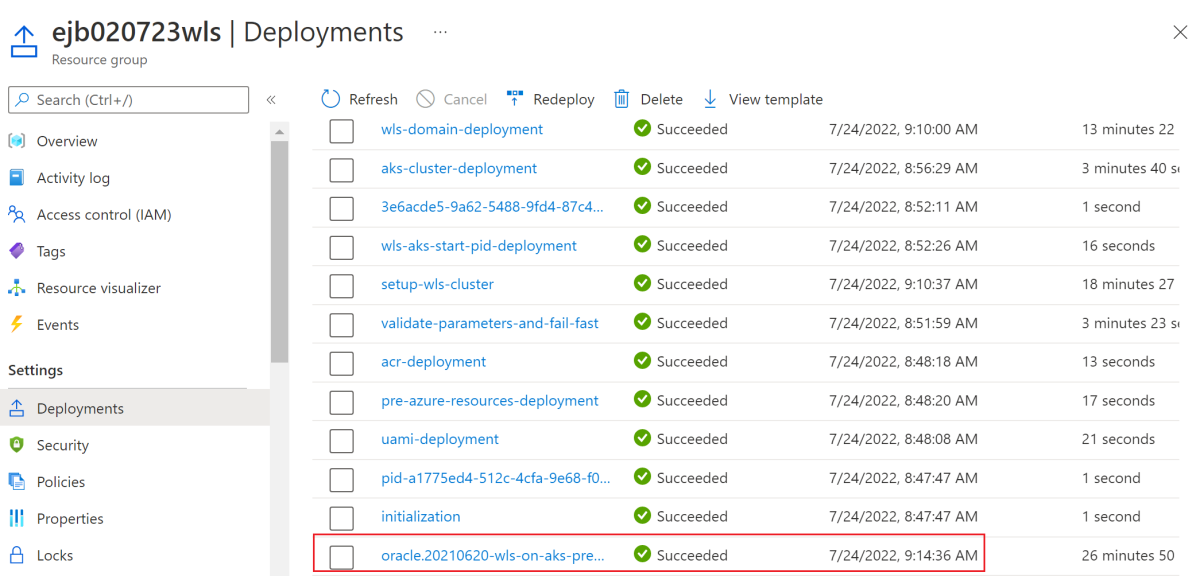This screenshot has height=576, width=1200.
Task: Collapse the sidebar with double chevron
Action: click(x=271, y=100)
